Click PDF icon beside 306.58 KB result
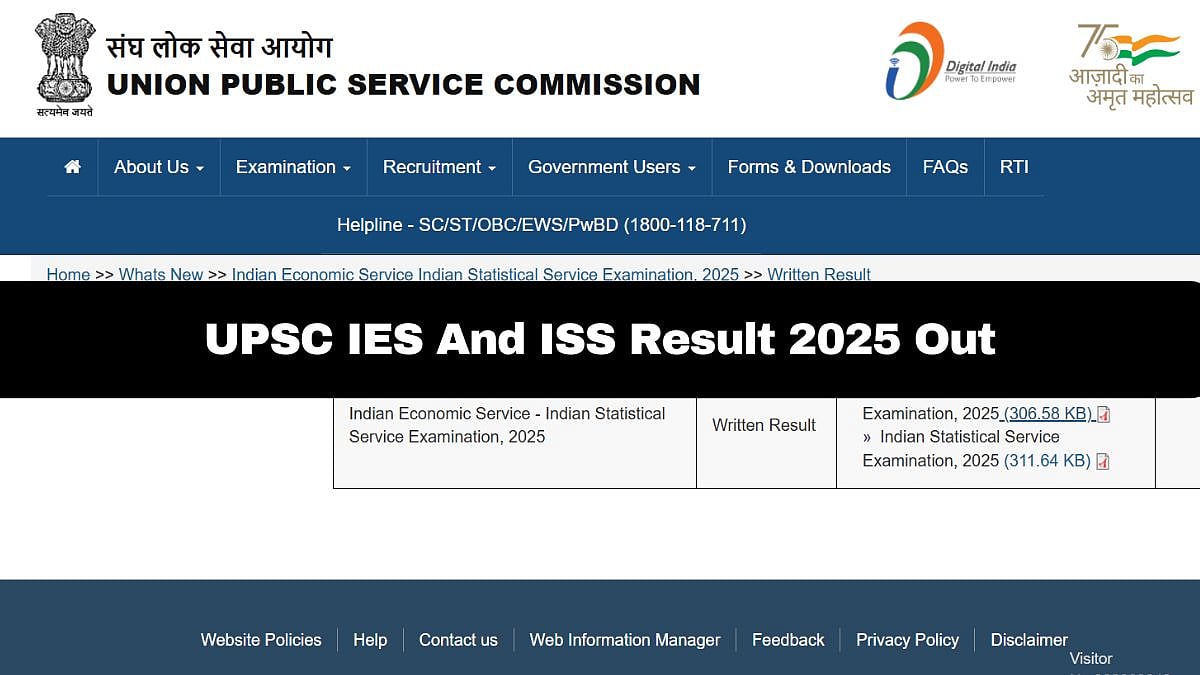This screenshot has width=1200, height=675. (1104, 414)
